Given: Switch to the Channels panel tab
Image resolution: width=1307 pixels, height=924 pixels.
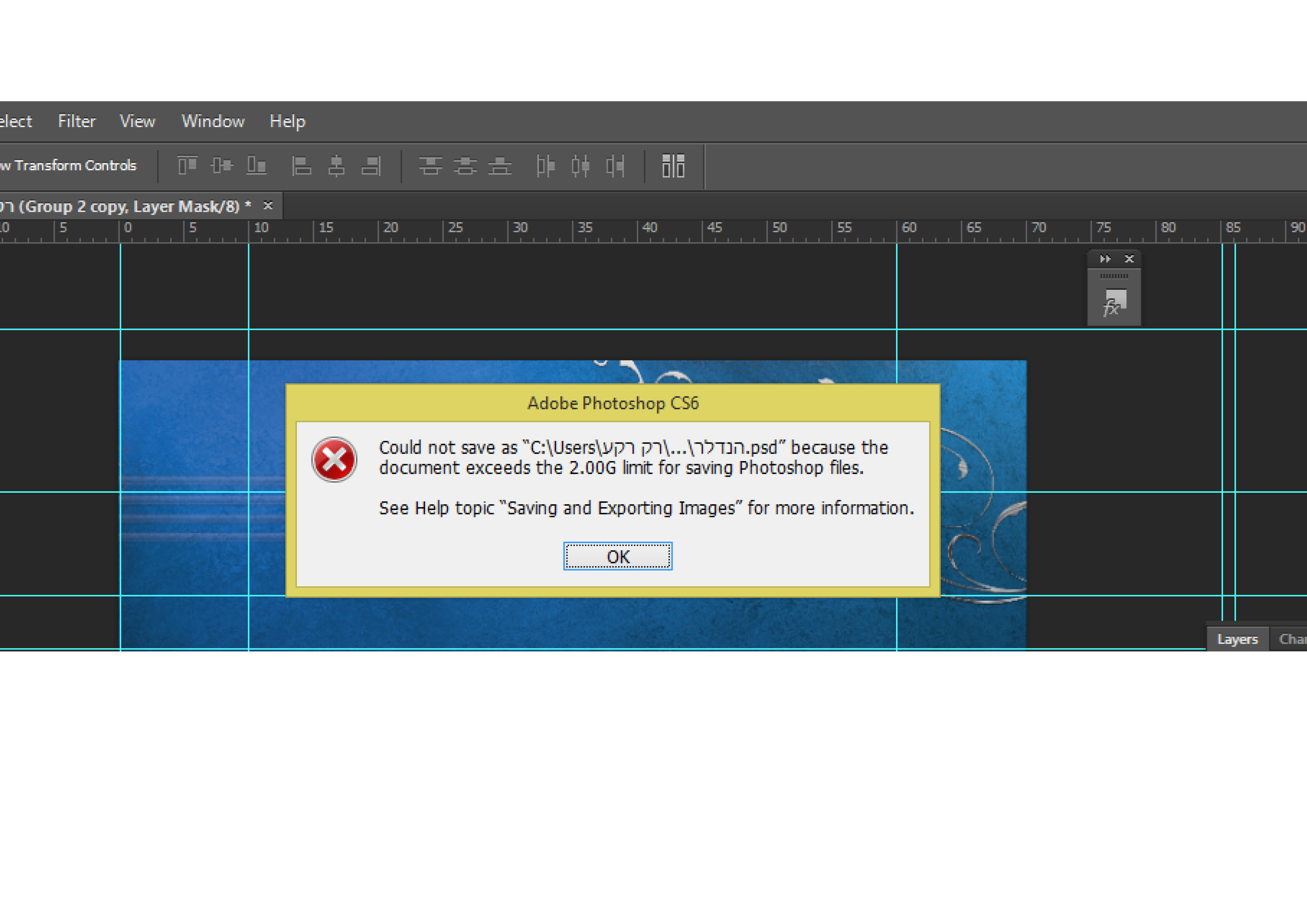Looking at the screenshot, I should point(1291,639).
